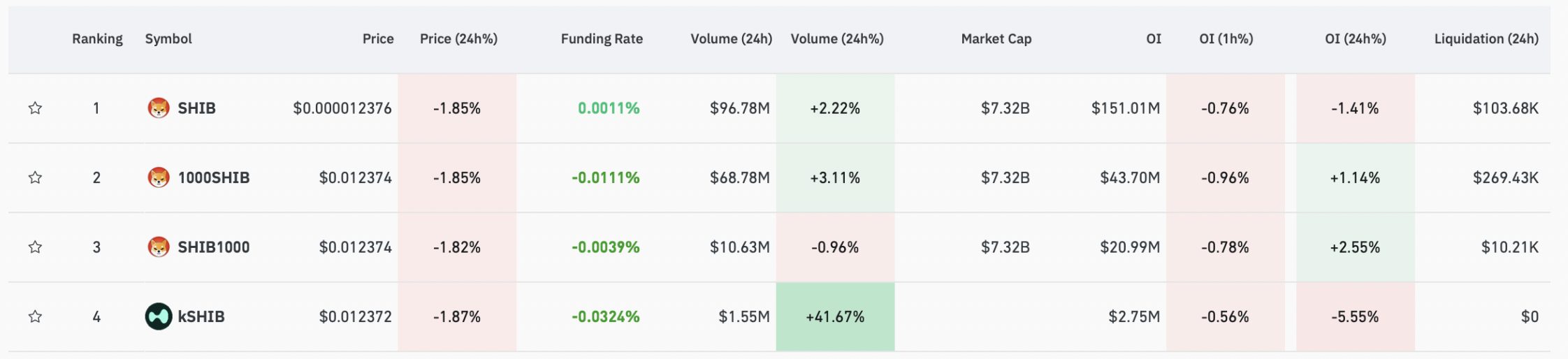Sort by Price (24h%) column header
Viewport: 1568px width, 359px height.
coord(458,39)
